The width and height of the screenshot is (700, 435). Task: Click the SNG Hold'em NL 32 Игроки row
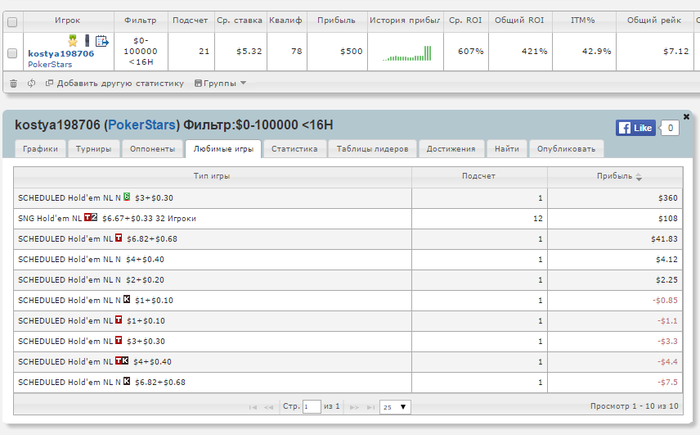click(x=348, y=218)
